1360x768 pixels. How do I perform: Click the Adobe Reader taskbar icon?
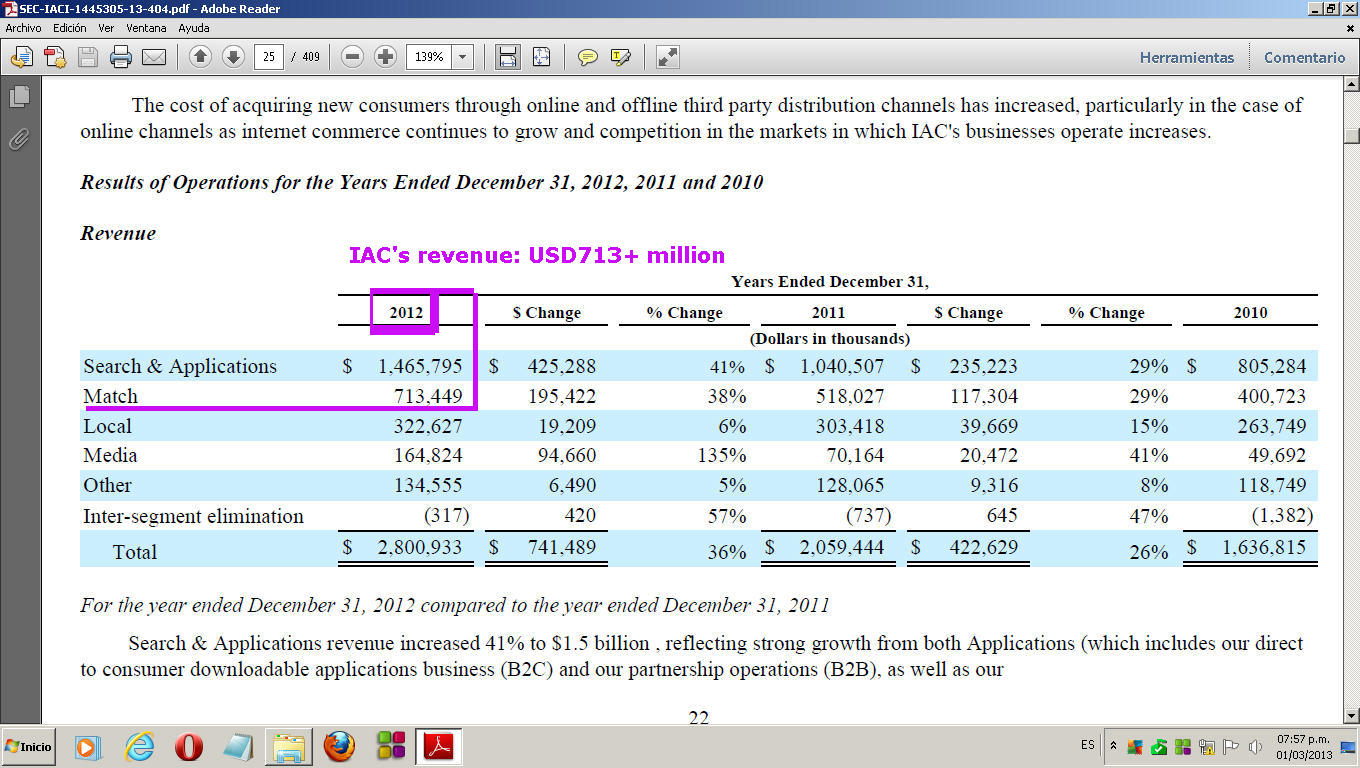pyautogui.click(x=440, y=746)
